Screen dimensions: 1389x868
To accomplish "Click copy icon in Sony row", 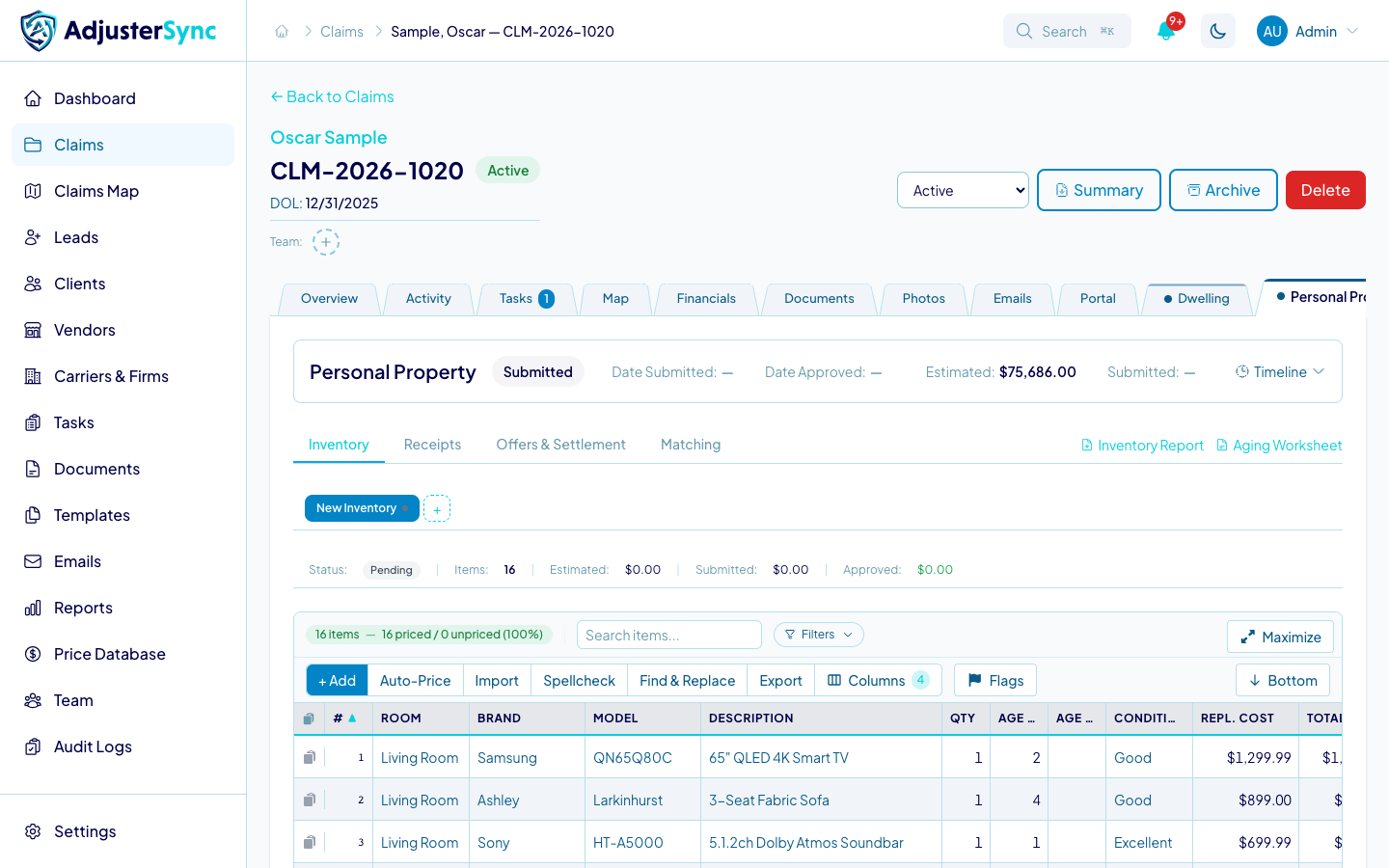I will coord(310,843).
